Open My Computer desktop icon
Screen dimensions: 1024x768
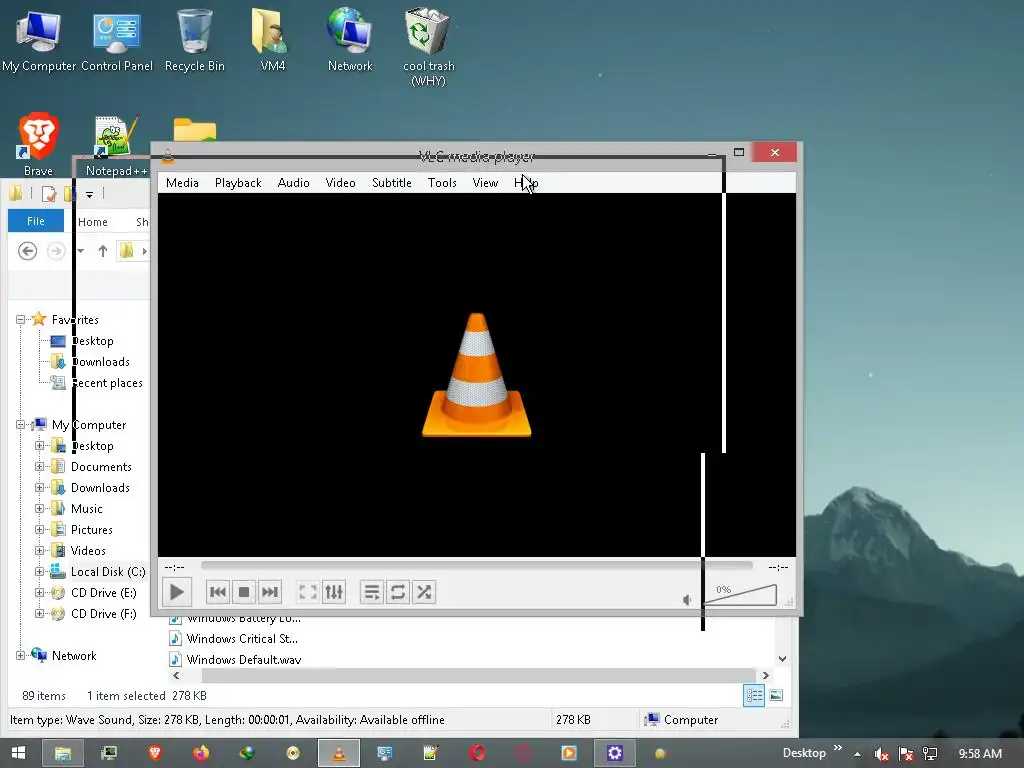(39, 40)
